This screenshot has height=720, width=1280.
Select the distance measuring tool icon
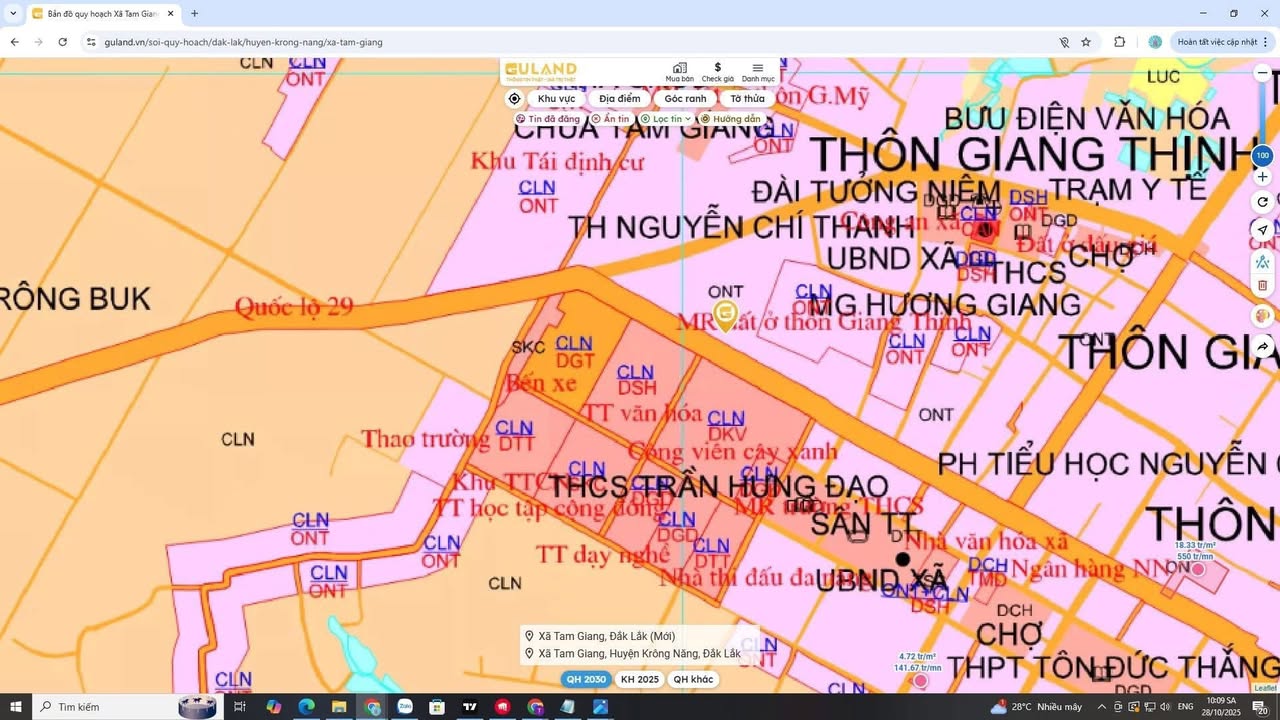coord(1262,262)
